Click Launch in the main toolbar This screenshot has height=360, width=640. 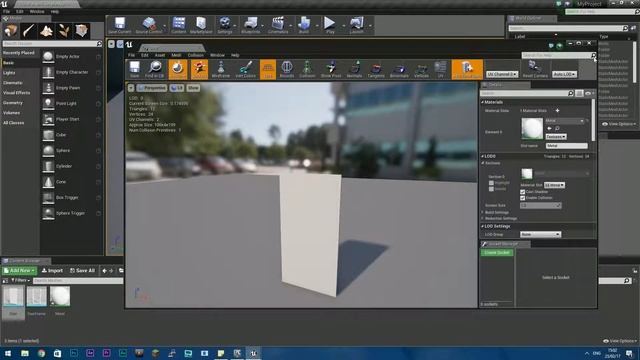pyautogui.click(x=357, y=25)
